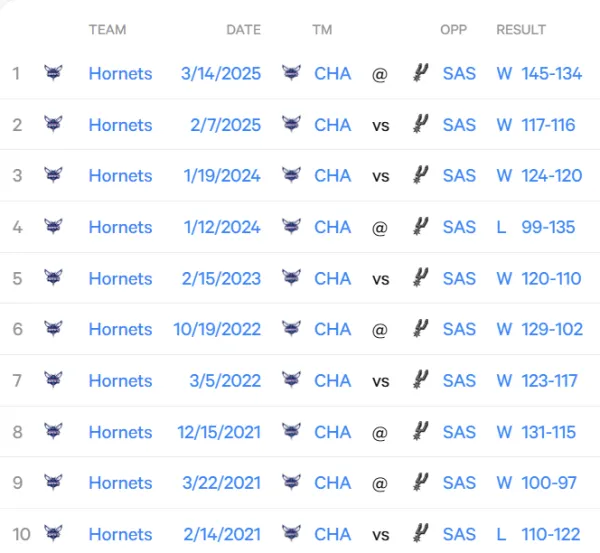The image size is (600, 553).
Task: Open the W 117-116 result link
Action: (536, 125)
